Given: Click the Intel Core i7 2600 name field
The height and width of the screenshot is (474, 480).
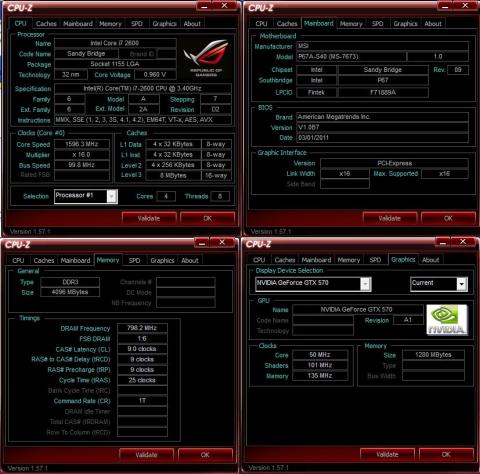Looking at the screenshot, I should coord(115,43).
